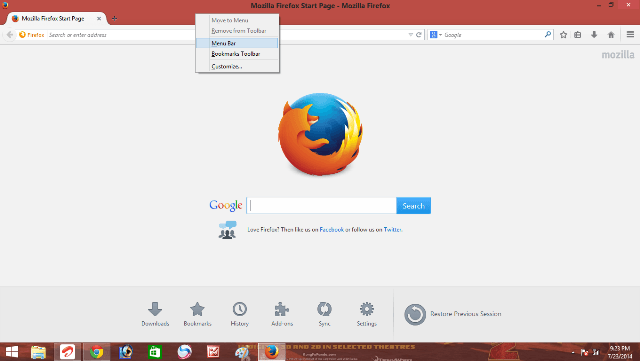The image size is (640, 361).
Task: Click the back arrow navigation button
Action: tap(10, 35)
